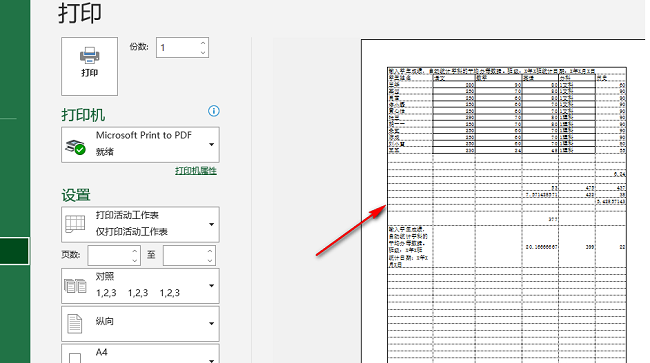Click the portrait 纵向 page icon
This screenshot has width=650, height=363.
[x=75, y=324]
